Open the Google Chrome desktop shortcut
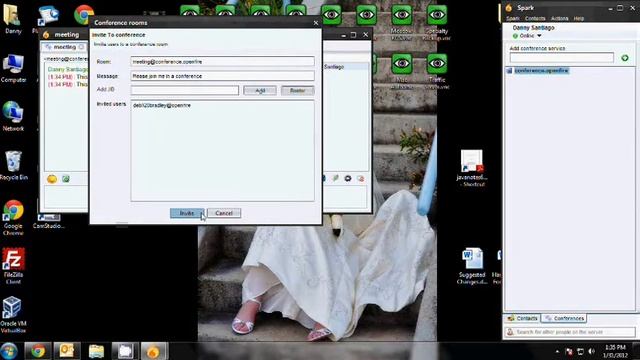The width and height of the screenshot is (640, 360). [x=13, y=218]
